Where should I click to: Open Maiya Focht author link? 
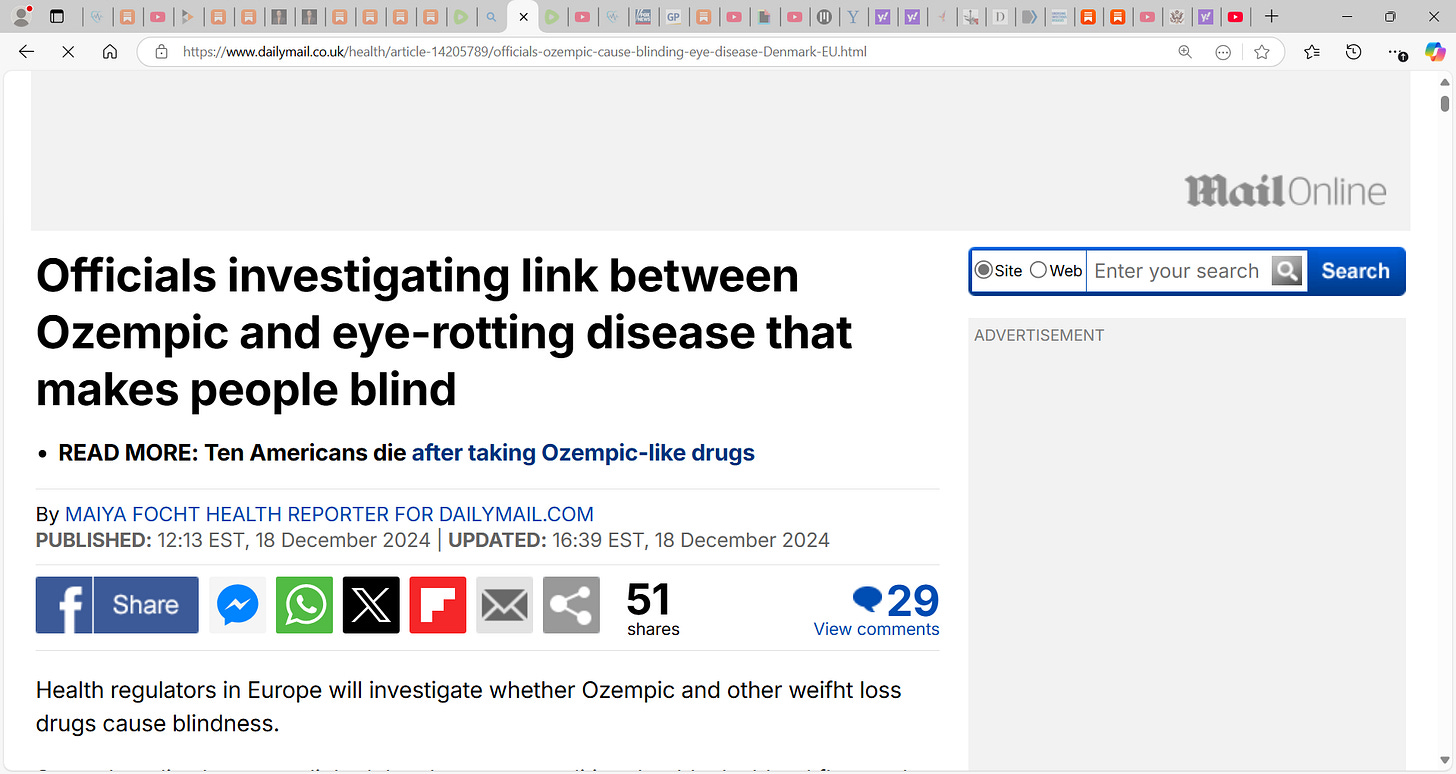(329, 515)
